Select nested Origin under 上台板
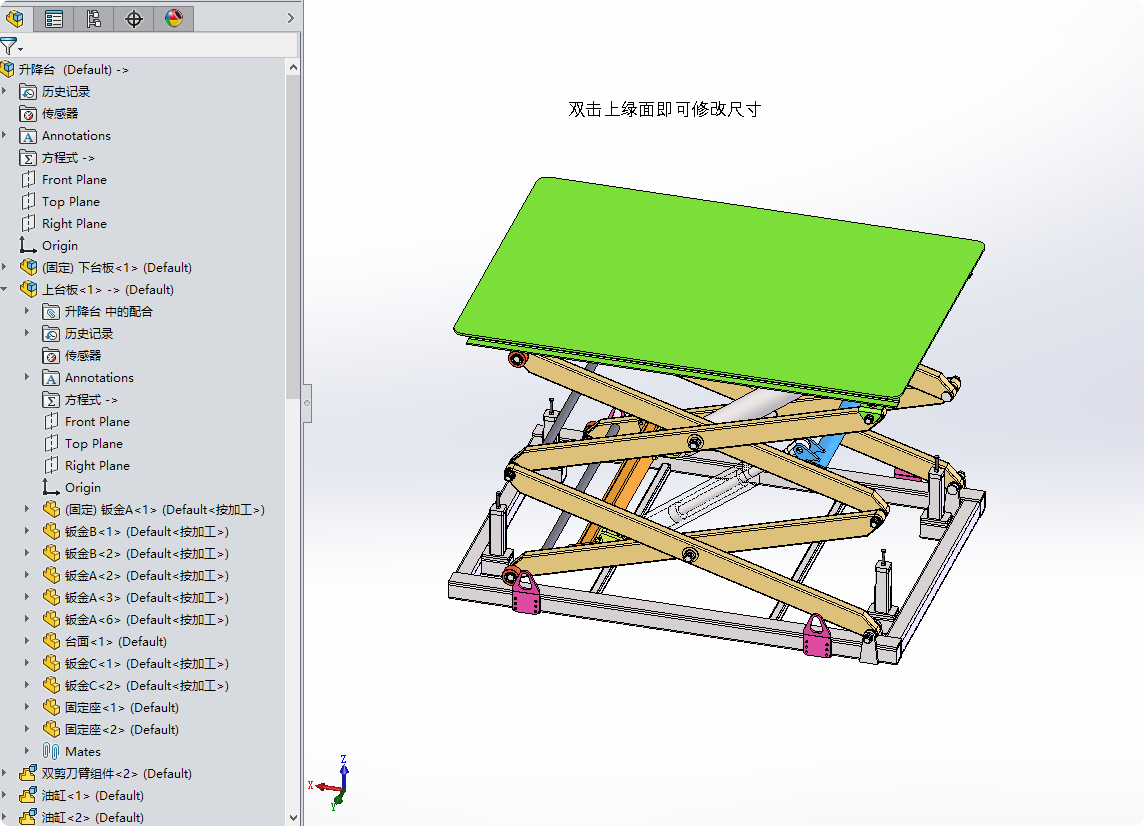 coord(82,487)
